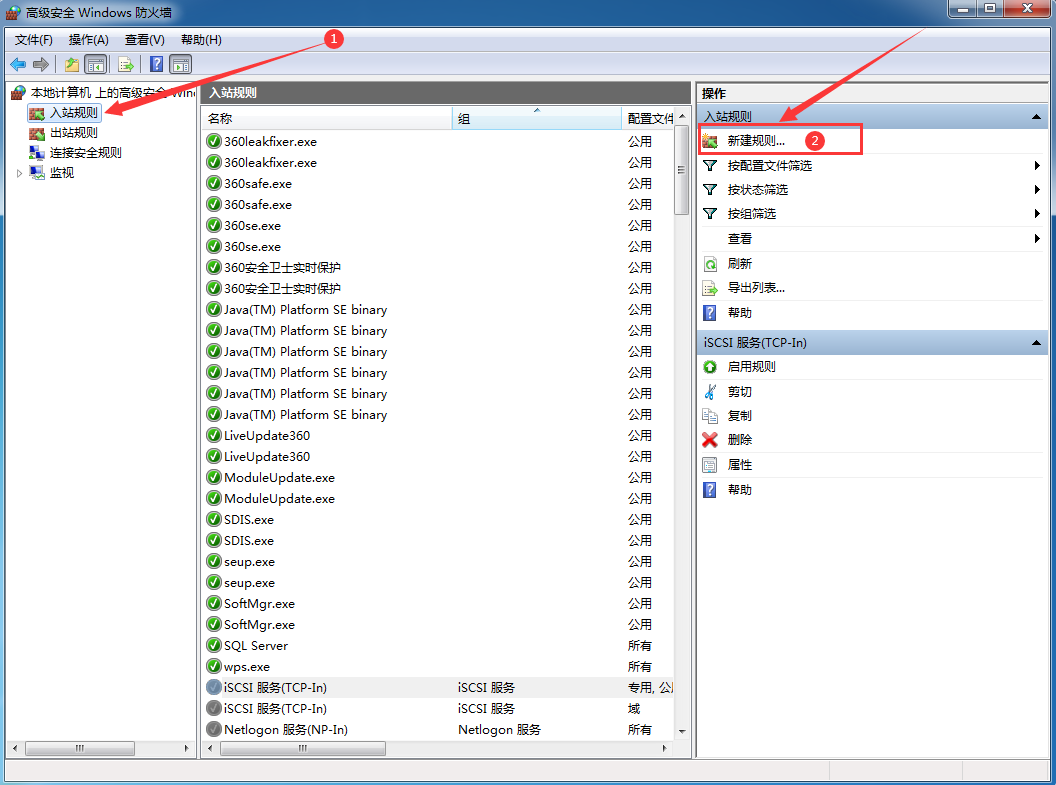Click the scissors icon beside 剪切
This screenshot has height=785, width=1056.
710,392
